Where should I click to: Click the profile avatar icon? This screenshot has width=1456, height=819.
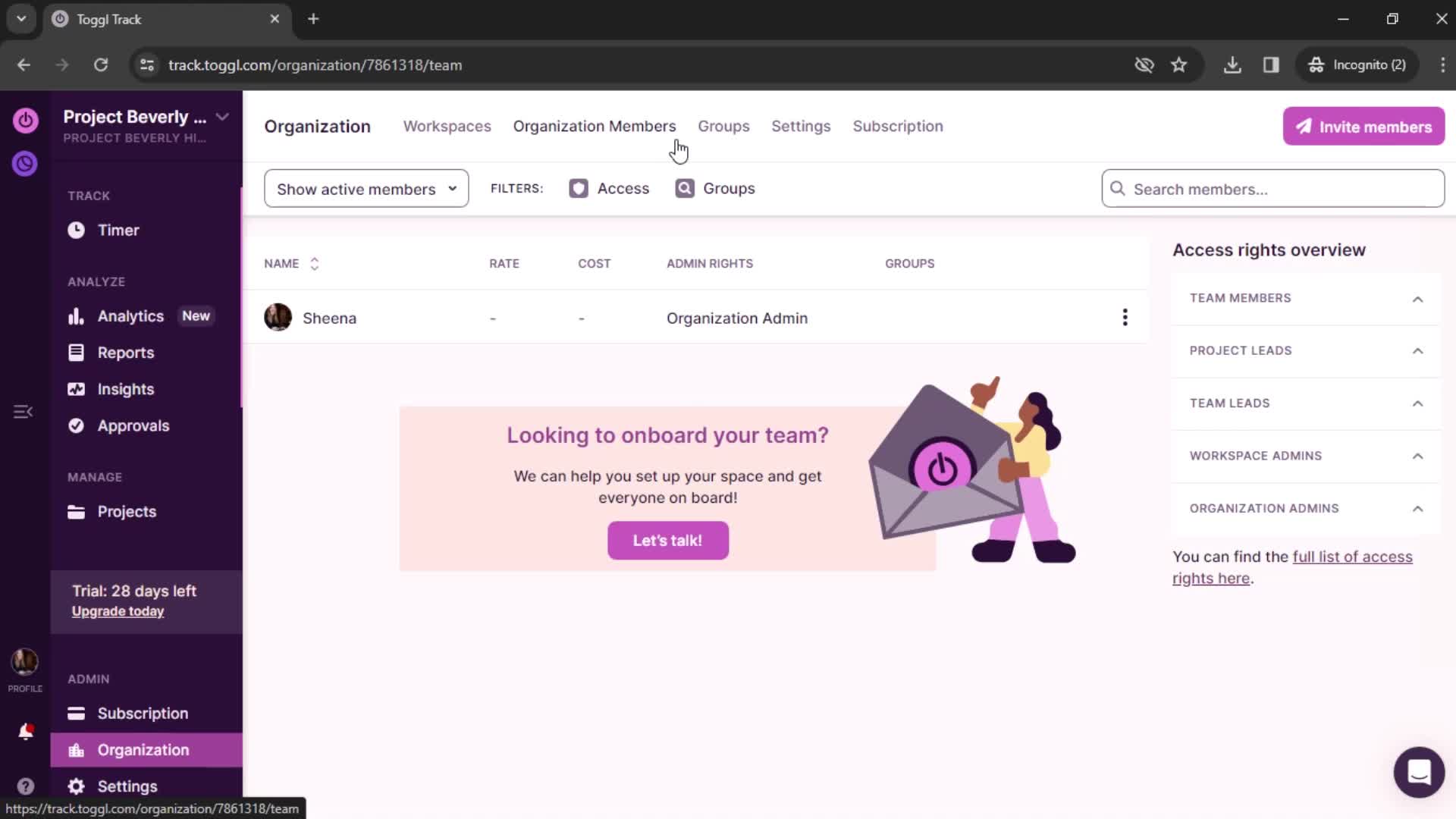pyautogui.click(x=25, y=661)
